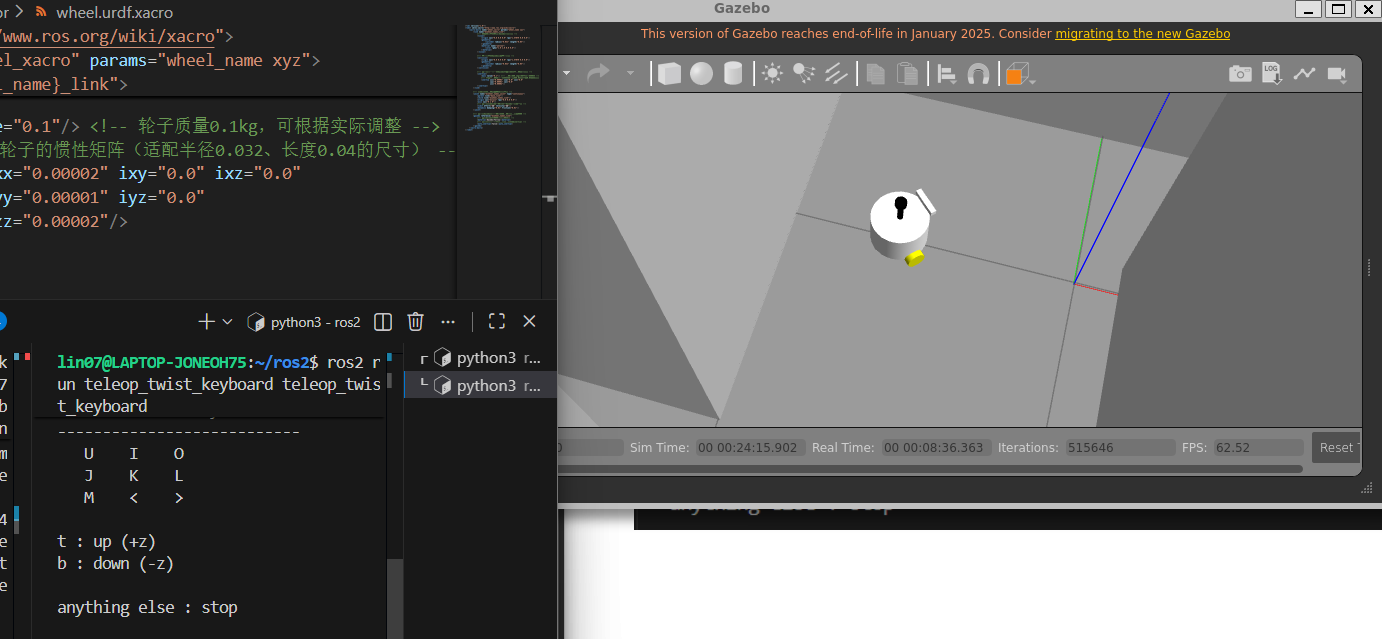Click the 'J K L' key row text
The image size is (1382, 639).
pos(134,475)
